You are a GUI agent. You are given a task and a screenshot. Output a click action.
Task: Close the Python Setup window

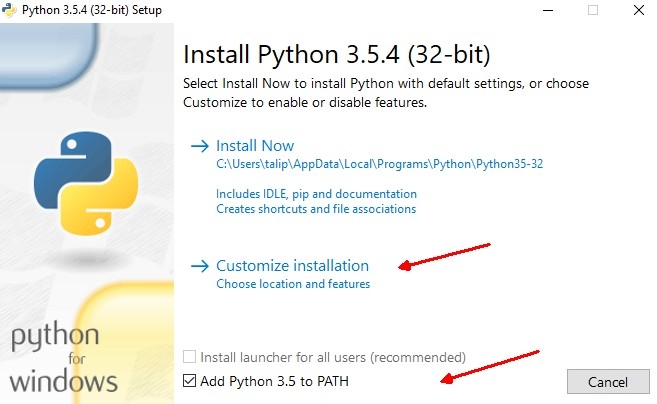637,10
